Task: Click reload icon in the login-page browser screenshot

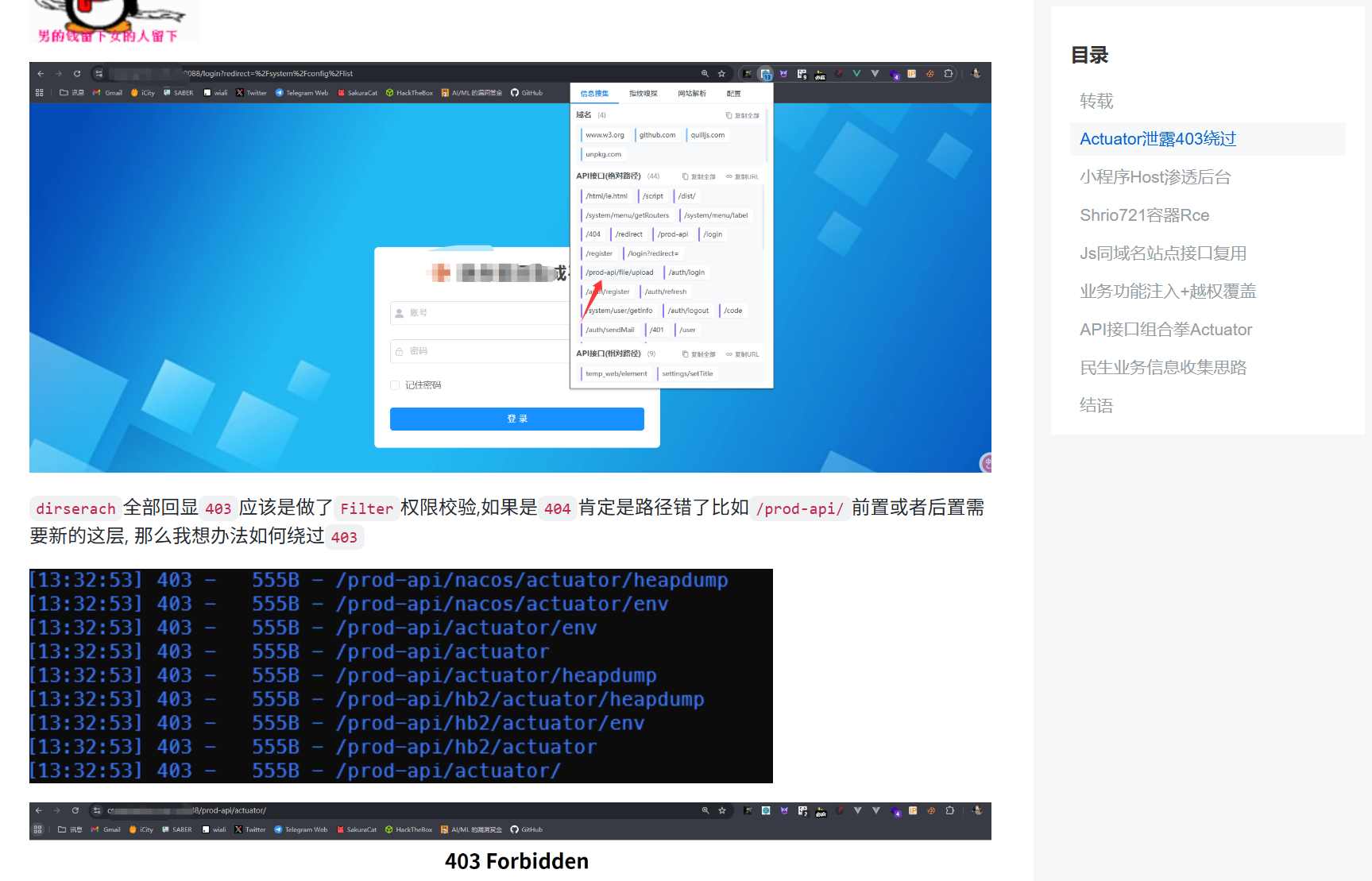Action: [x=77, y=74]
